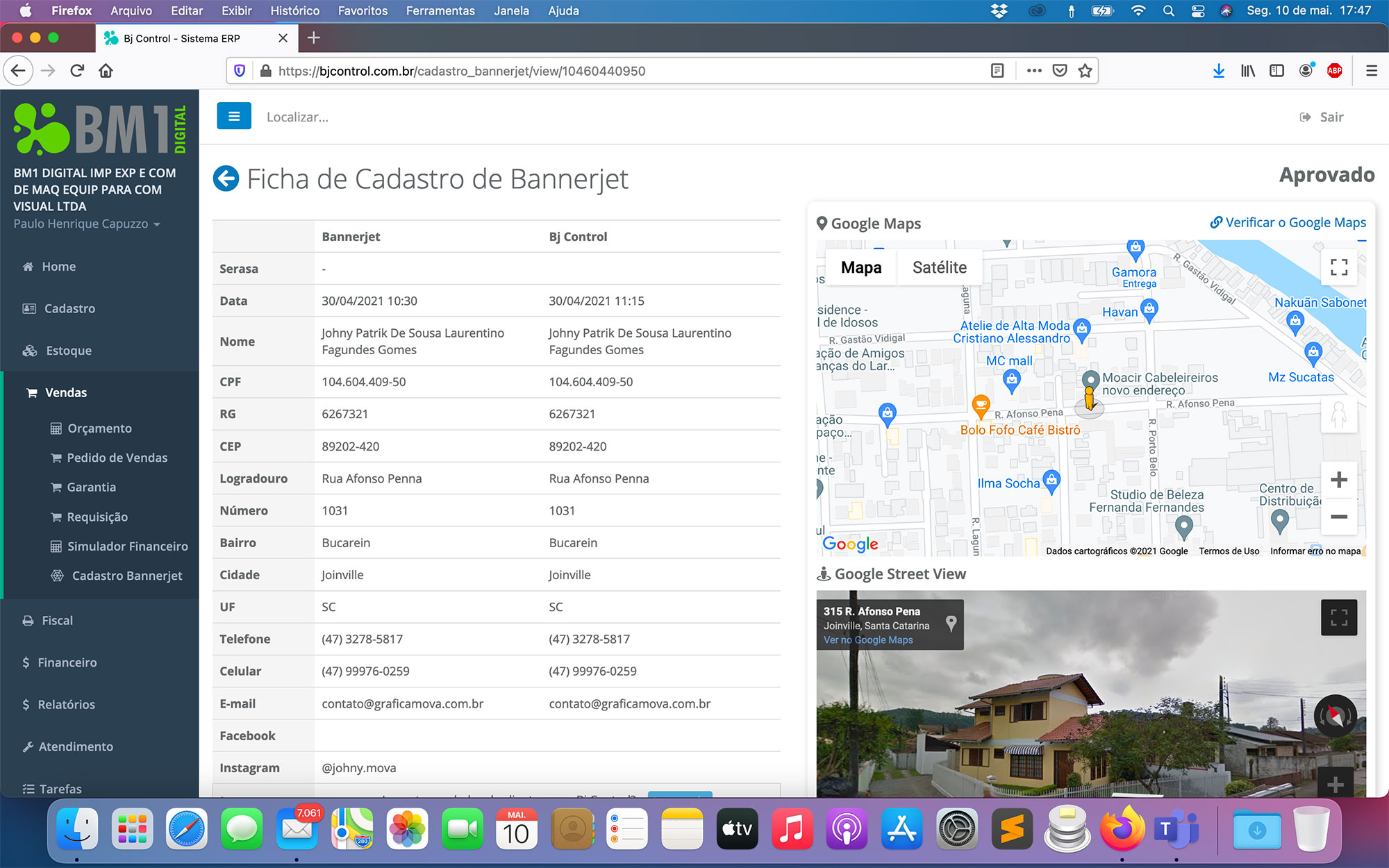Bookmark page with star icon
Image resolution: width=1389 pixels, height=868 pixels.
coord(1085,71)
